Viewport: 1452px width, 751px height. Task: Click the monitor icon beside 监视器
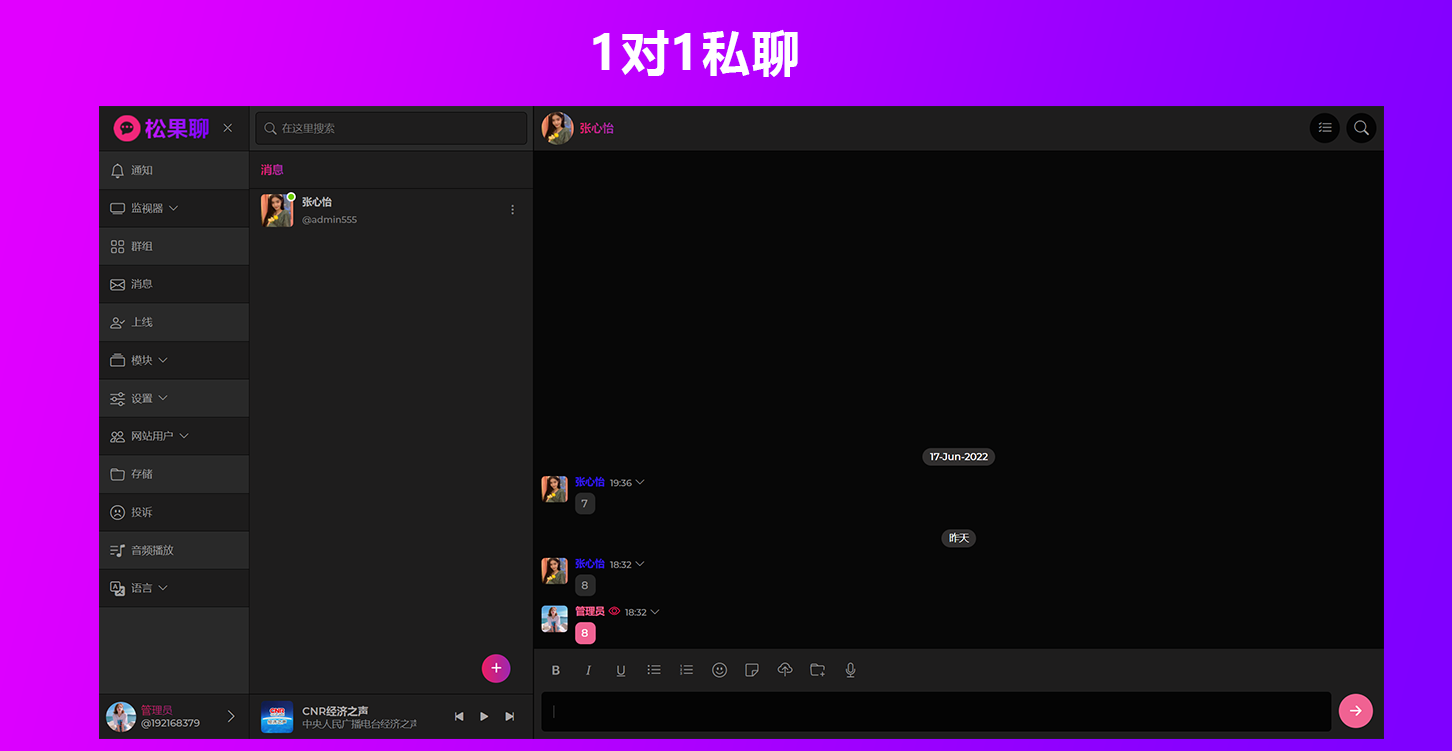coord(117,208)
